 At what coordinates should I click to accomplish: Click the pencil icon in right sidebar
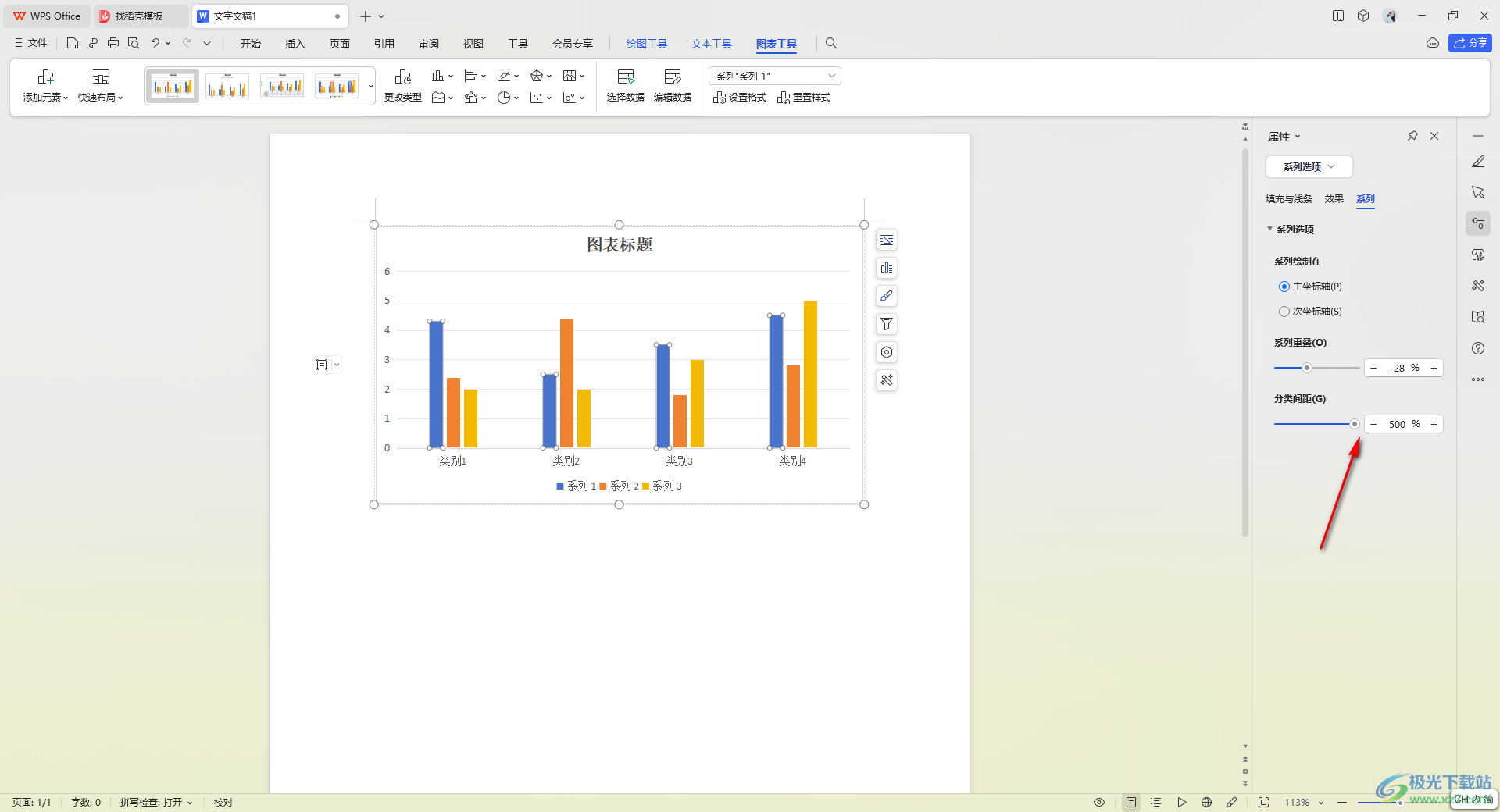tap(1478, 162)
